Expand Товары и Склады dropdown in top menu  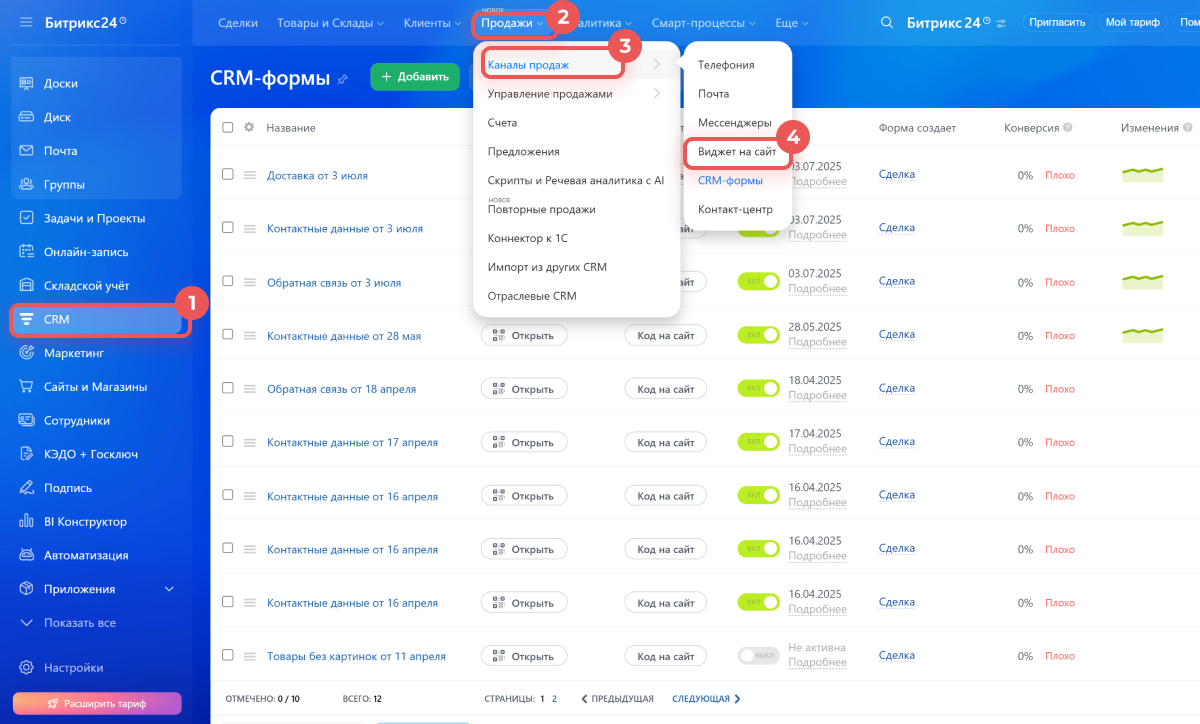[331, 22]
